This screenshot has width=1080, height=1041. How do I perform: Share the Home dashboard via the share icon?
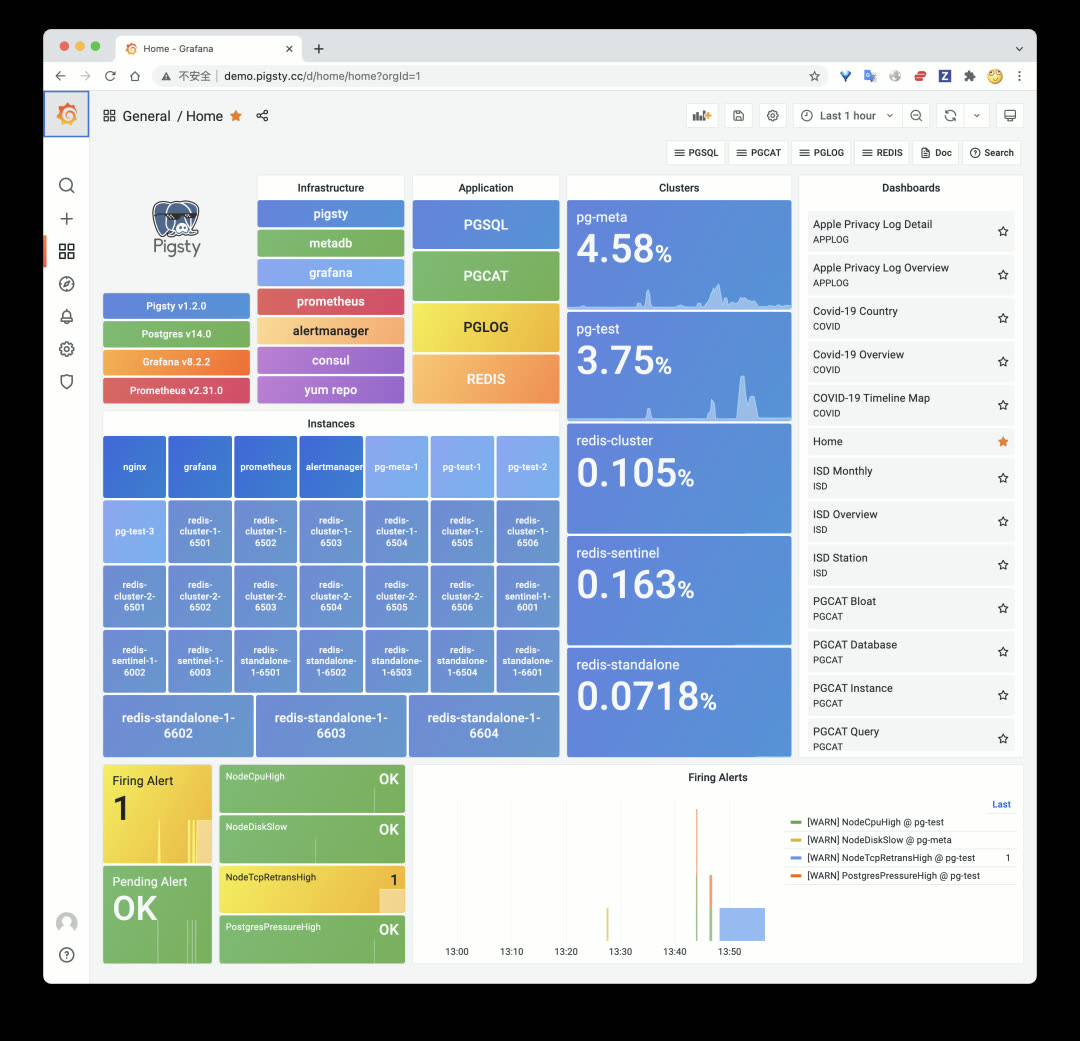pyautogui.click(x=260, y=116)
